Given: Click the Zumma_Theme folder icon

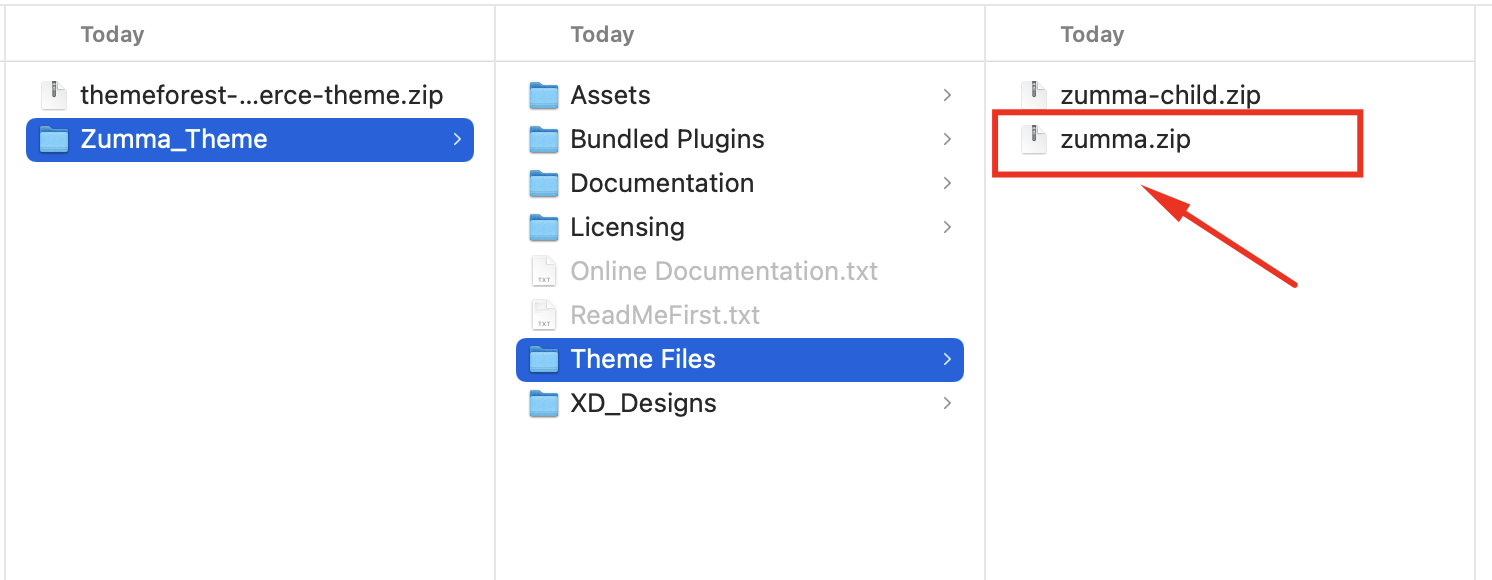Looking at the screenshot, I should point(53,139).
